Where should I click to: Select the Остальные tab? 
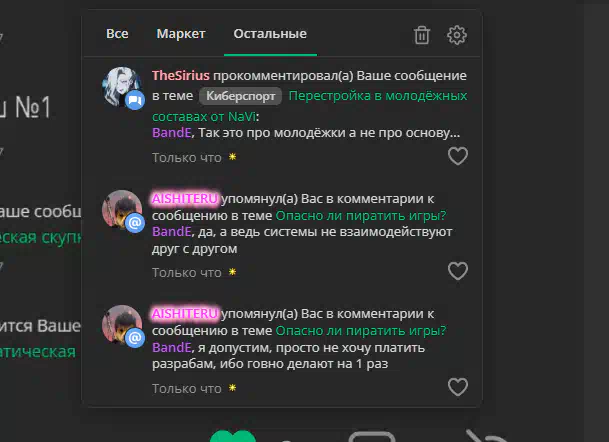pyautogui.click(x=270, y=34)
